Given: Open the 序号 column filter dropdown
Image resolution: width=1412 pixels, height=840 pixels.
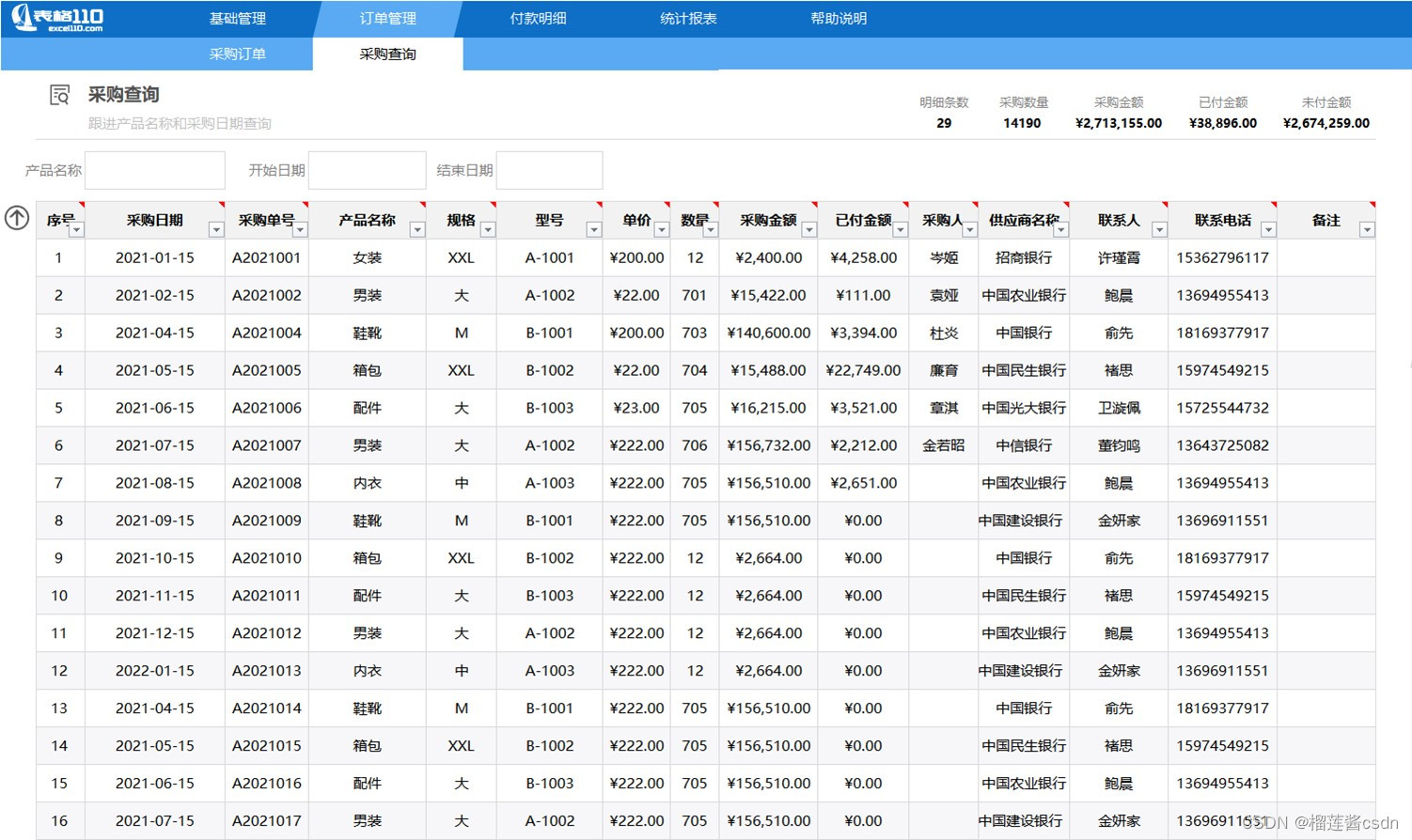Looking at the screenshot, I should (76, 229).
